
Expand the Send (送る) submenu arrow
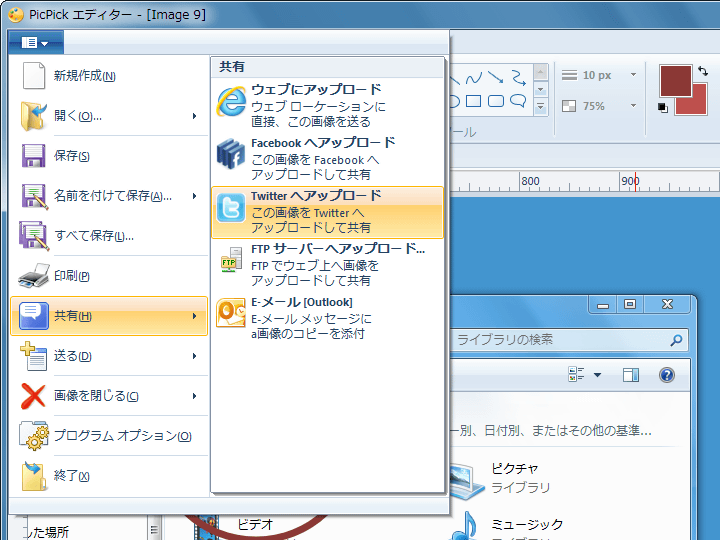click(x=195, y=356)
